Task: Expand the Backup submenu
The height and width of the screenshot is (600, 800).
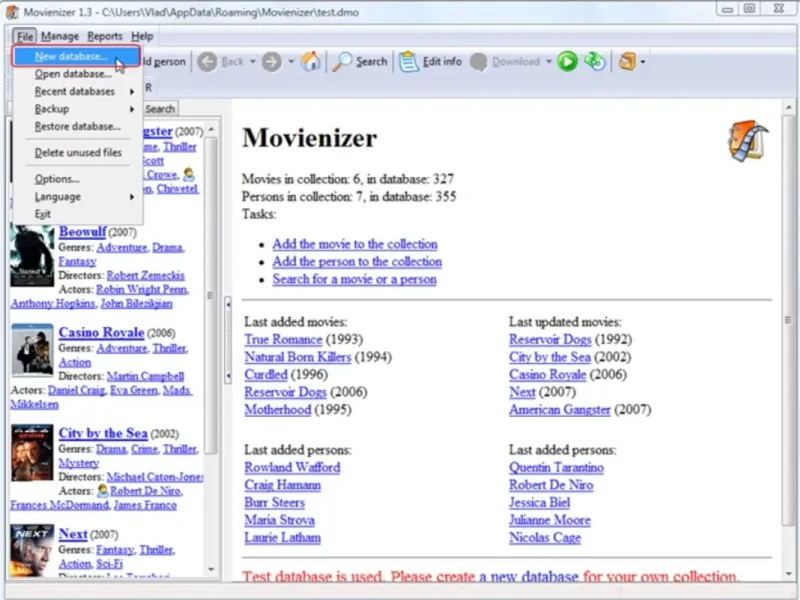Action: (x=132, y=109)
